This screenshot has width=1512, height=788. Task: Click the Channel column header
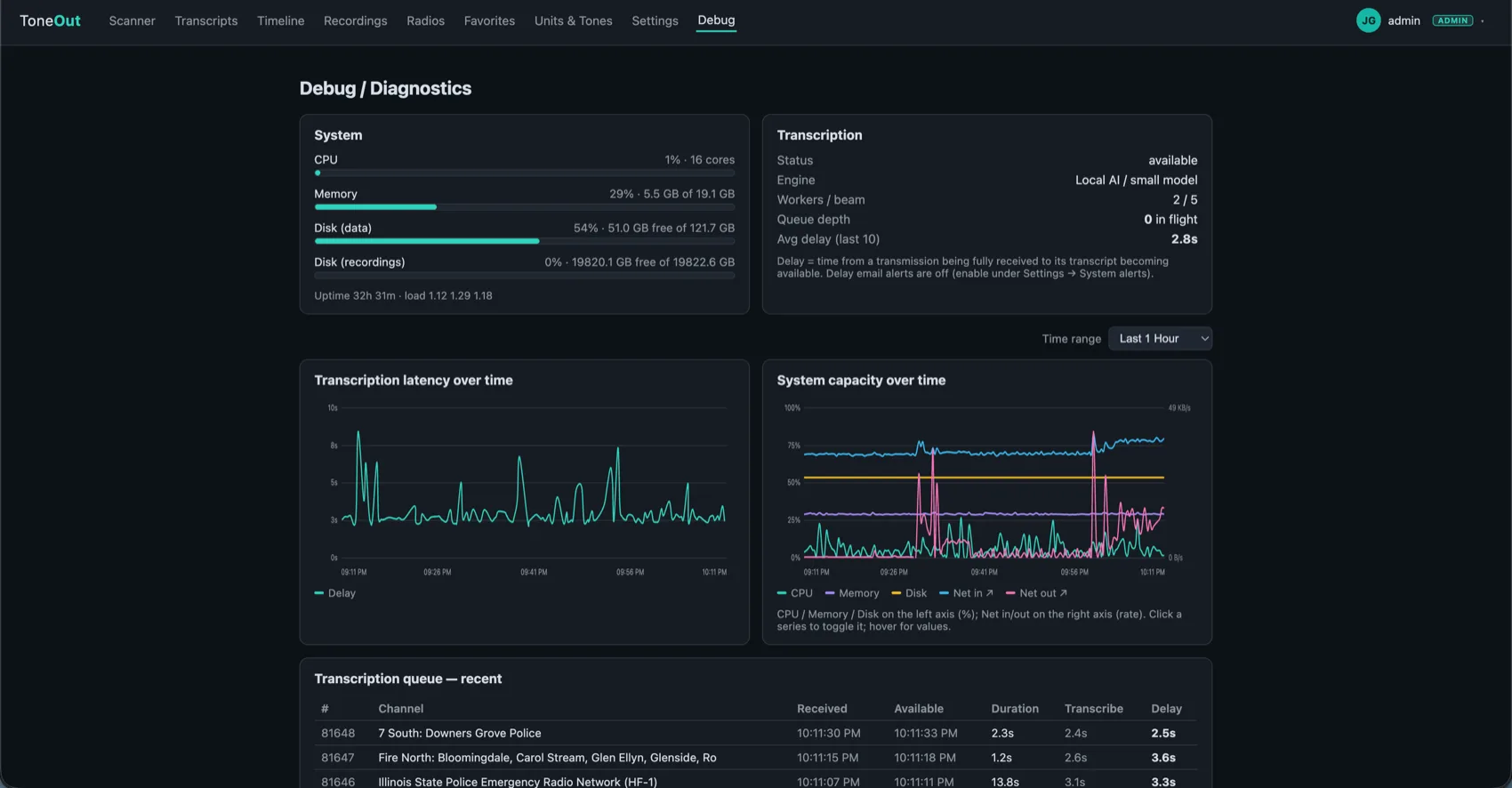[400, 709]
